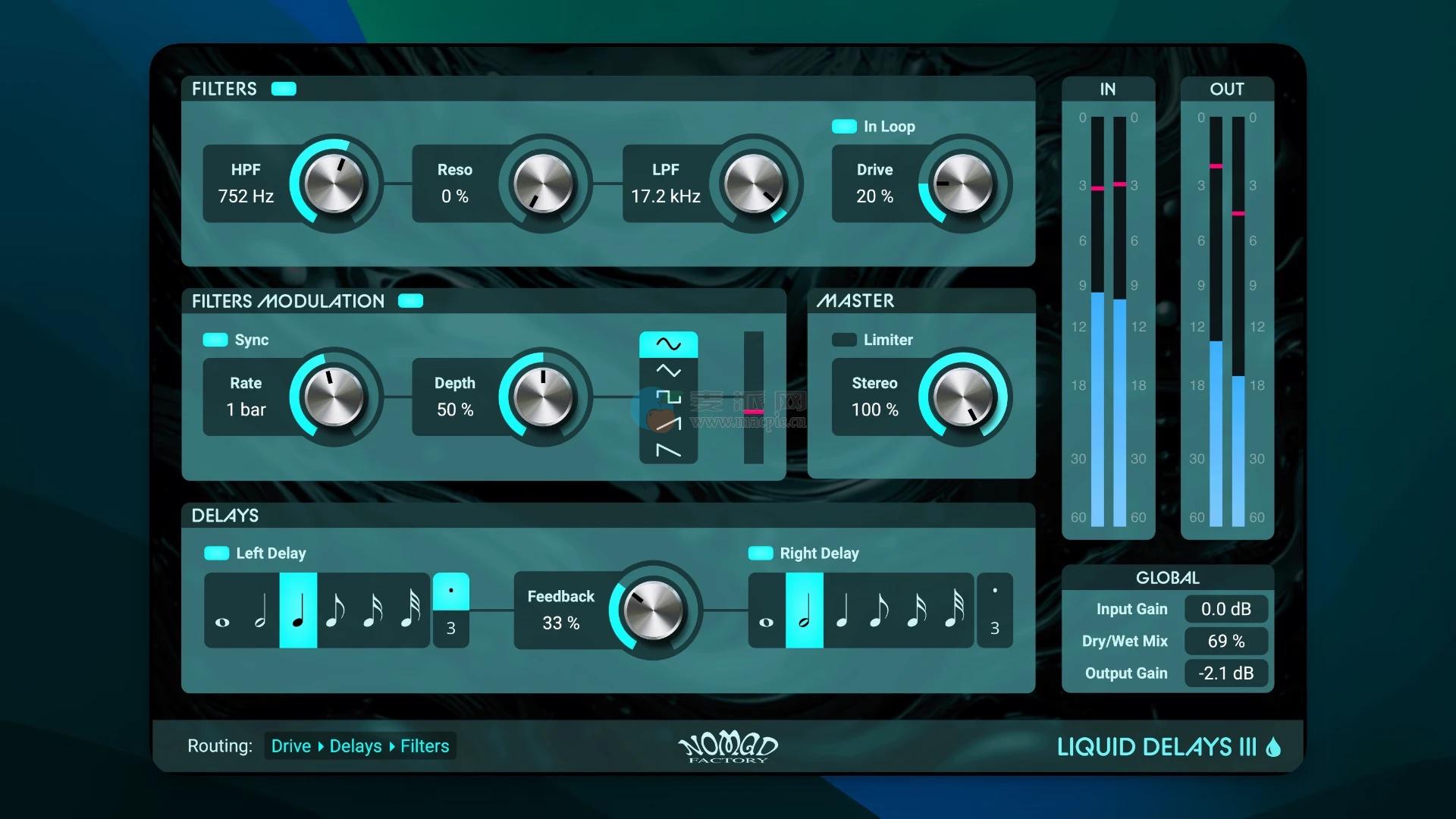
Task: Toggle the Left Delay enable switch
Action: coord(217,553)
